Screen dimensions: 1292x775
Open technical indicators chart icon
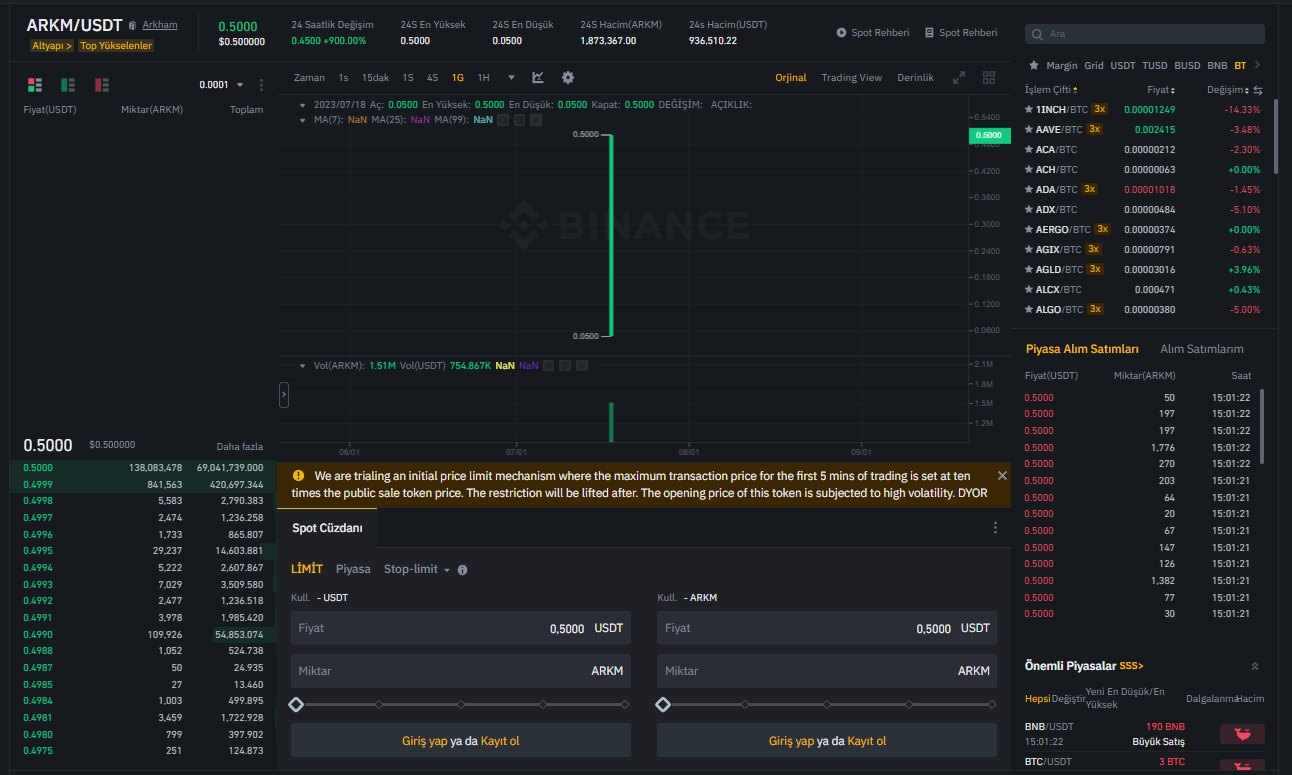(538, 78)
